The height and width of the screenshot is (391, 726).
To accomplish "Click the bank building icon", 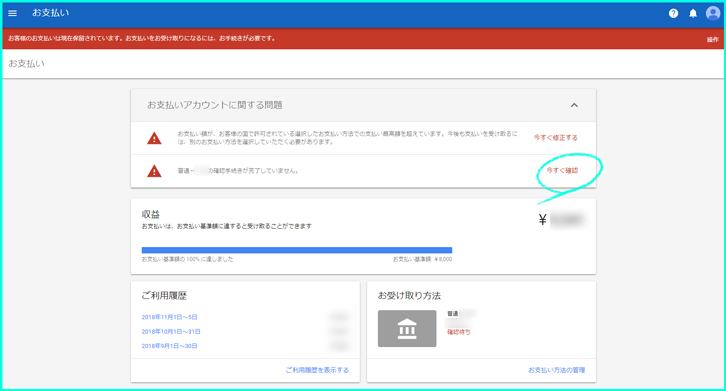I will click(x=407, y=328).
